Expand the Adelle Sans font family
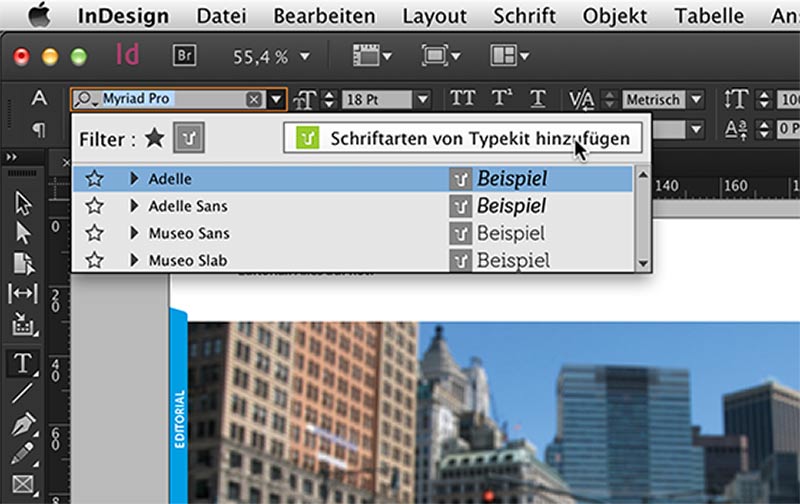Viewport: 800px width, 504px height. click(134, 206)
